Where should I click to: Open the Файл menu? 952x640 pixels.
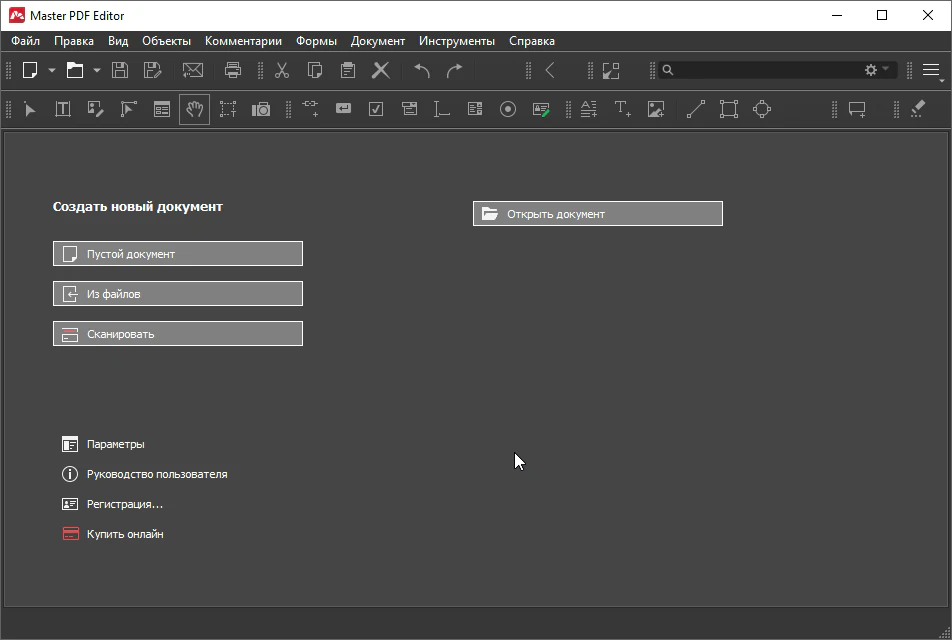(26, 41)
